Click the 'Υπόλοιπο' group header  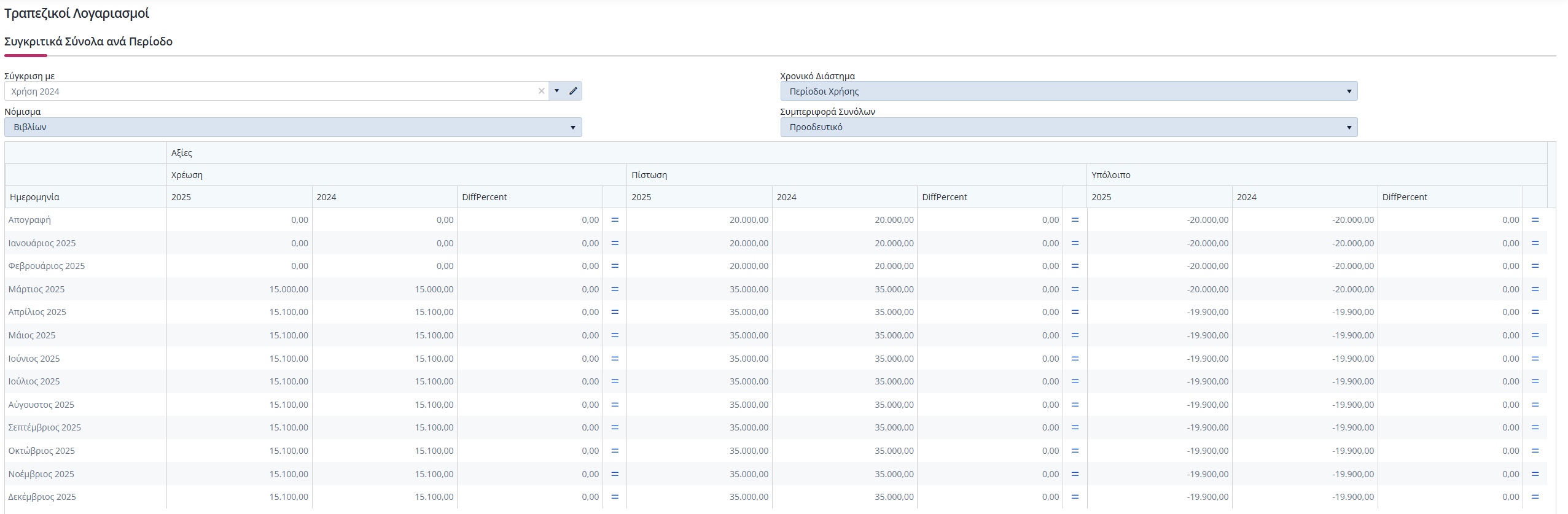1317,175
